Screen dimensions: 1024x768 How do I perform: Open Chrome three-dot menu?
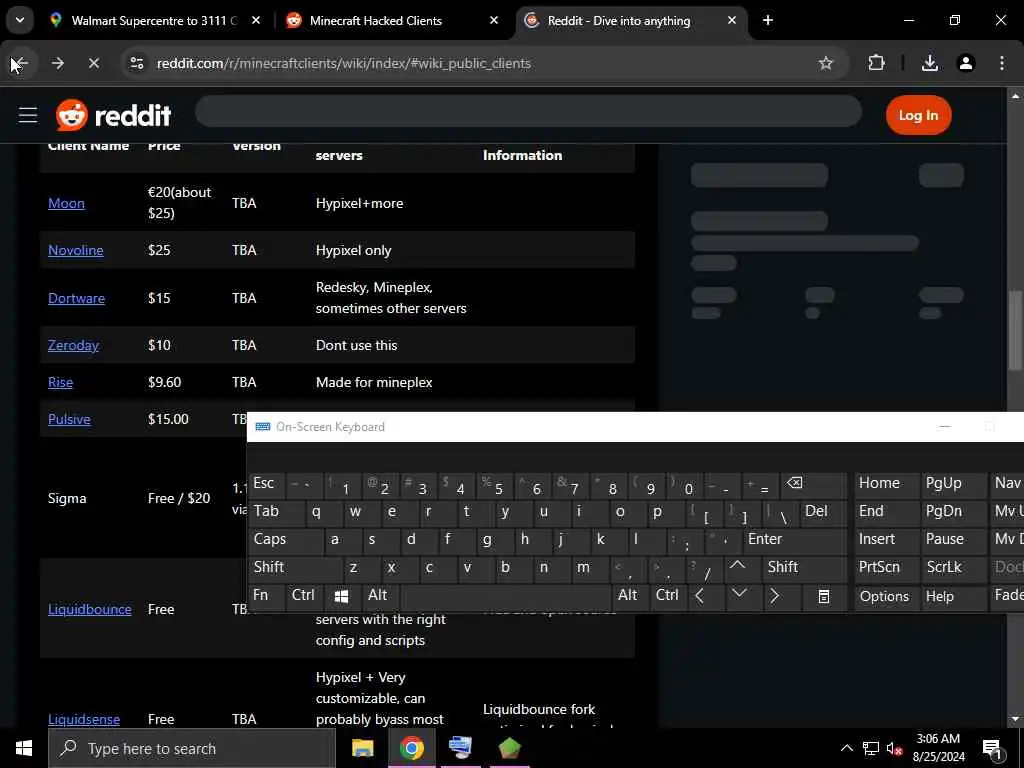pos(1002,63)
